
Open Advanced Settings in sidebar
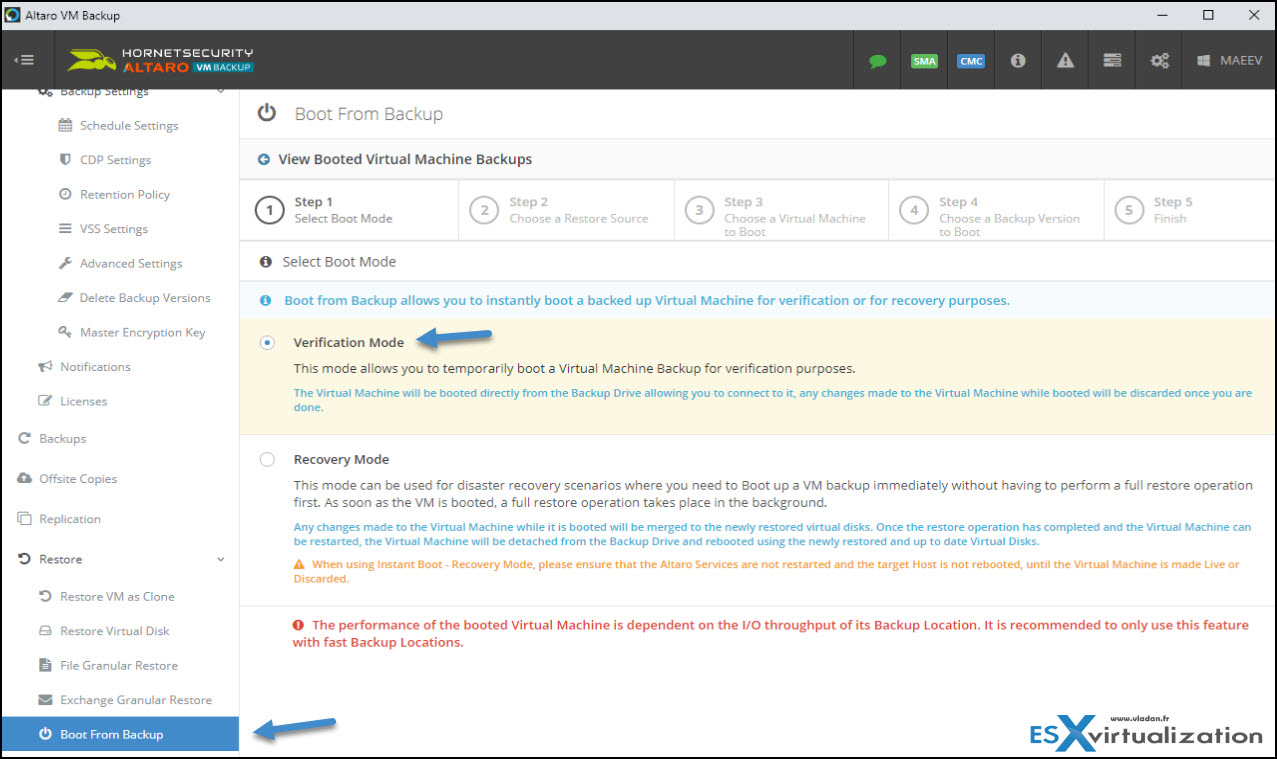[x=131, y=264]
